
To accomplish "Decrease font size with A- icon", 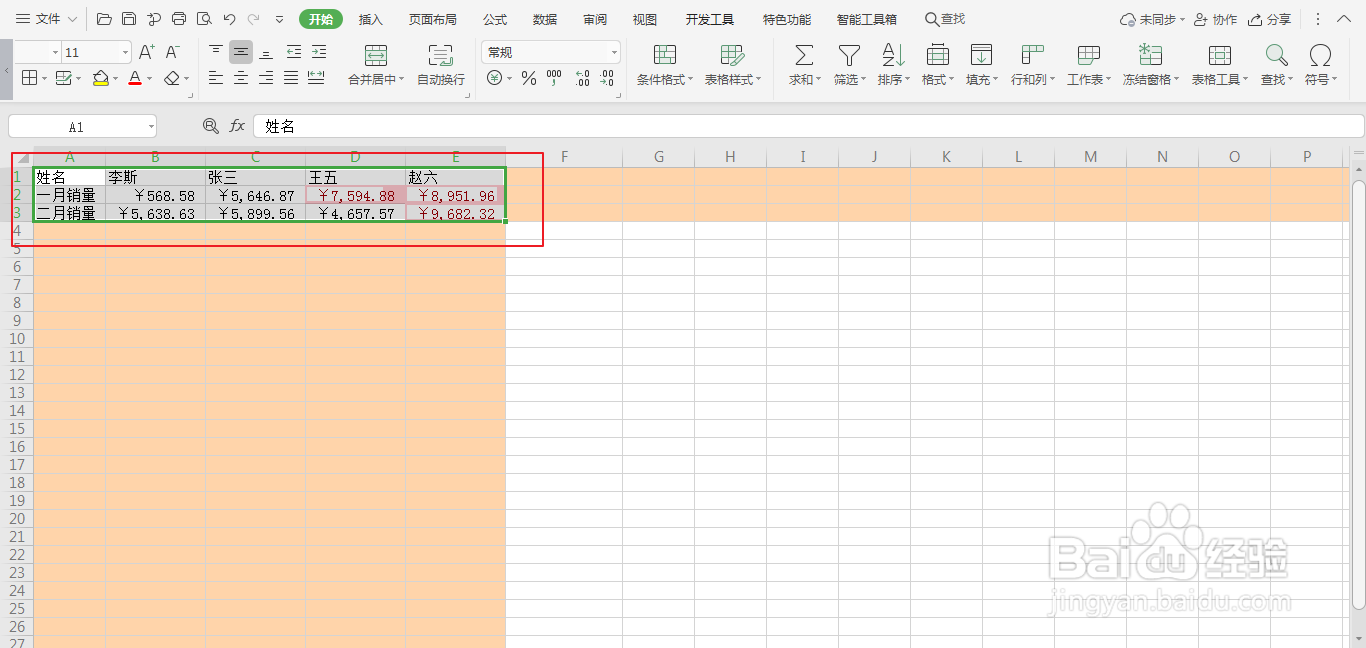I will tap(172, 52).
